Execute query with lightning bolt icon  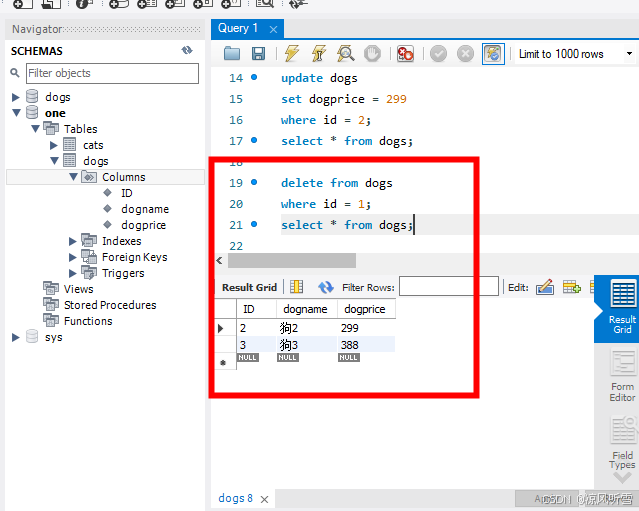click(291, 53)
